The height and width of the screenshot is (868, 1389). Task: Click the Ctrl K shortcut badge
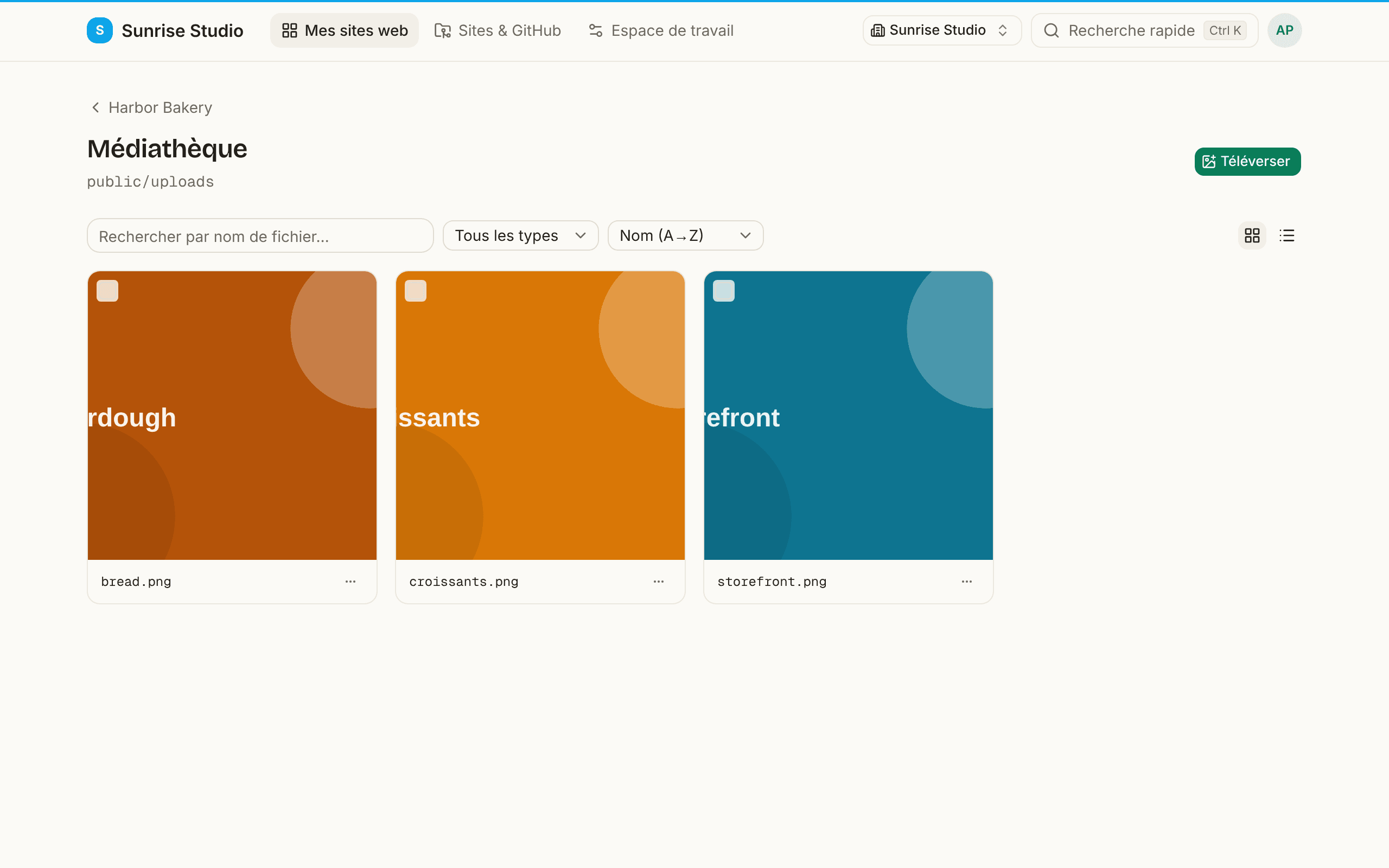[1225, 30]
